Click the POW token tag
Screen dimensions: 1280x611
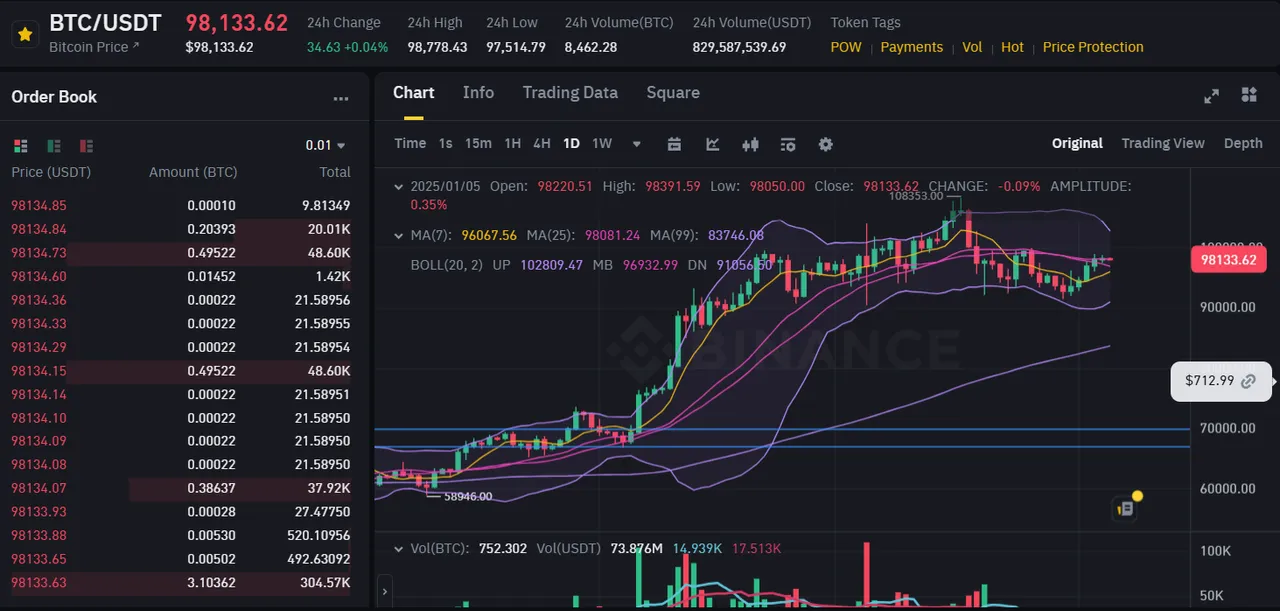click(846, 47)
